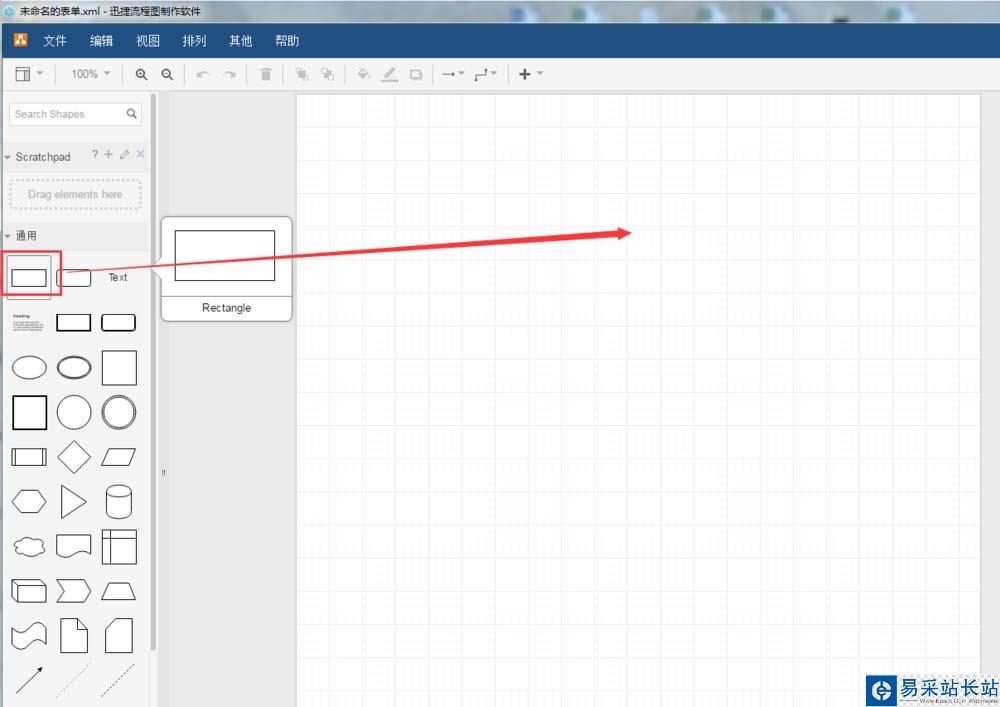Viewport: 1000px width, 707px height.
Task: Select the wavy tape shape
Action: tap(29, 636)
